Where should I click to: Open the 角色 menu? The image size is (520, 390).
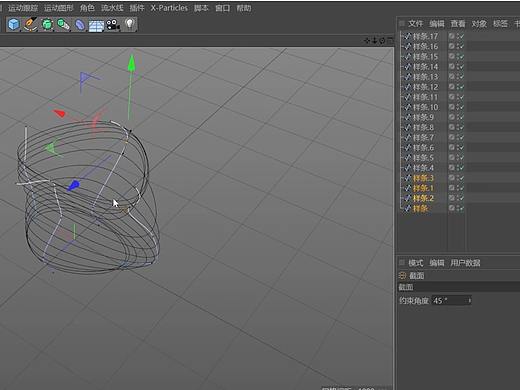point(87,8)
